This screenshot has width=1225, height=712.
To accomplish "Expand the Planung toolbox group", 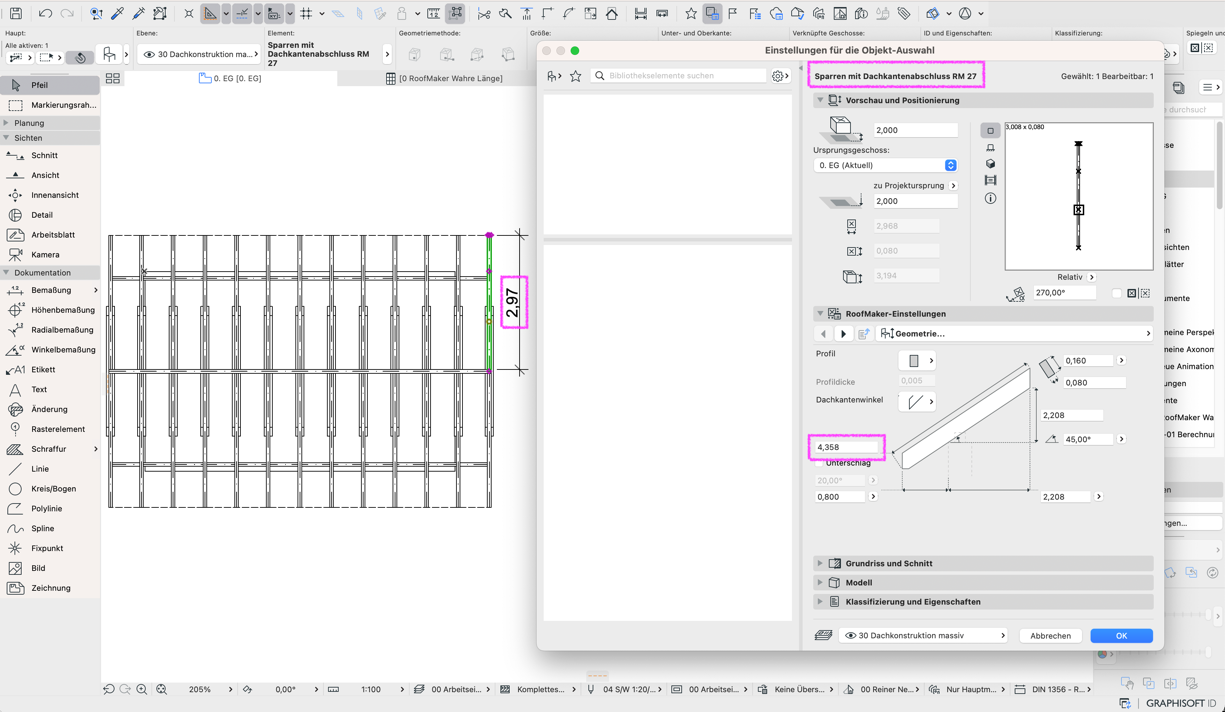I will click(x=7, y=123).
